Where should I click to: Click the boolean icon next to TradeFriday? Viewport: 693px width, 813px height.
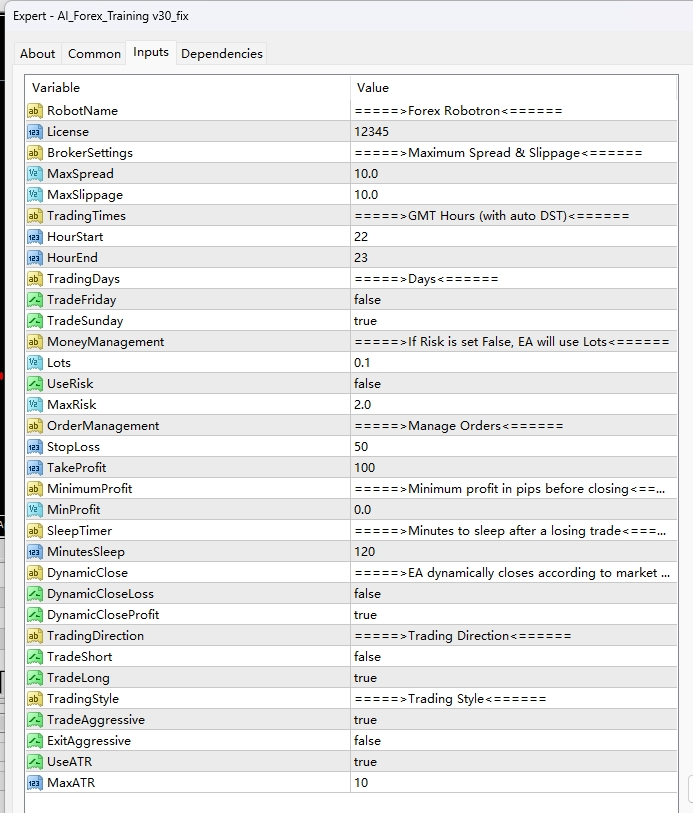click(35, 300)
